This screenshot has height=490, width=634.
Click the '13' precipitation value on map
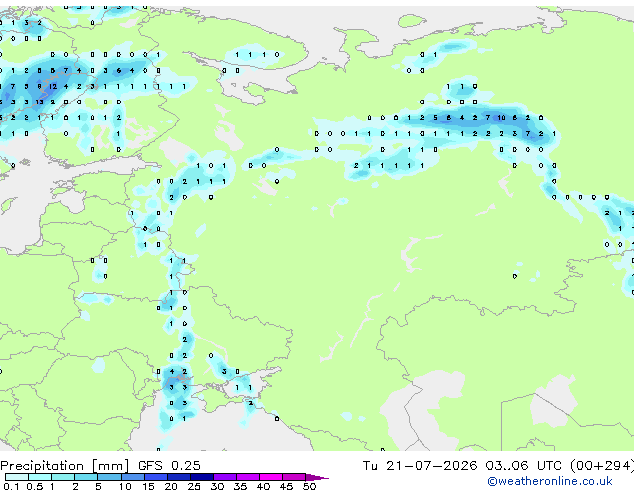click(39, 102)
